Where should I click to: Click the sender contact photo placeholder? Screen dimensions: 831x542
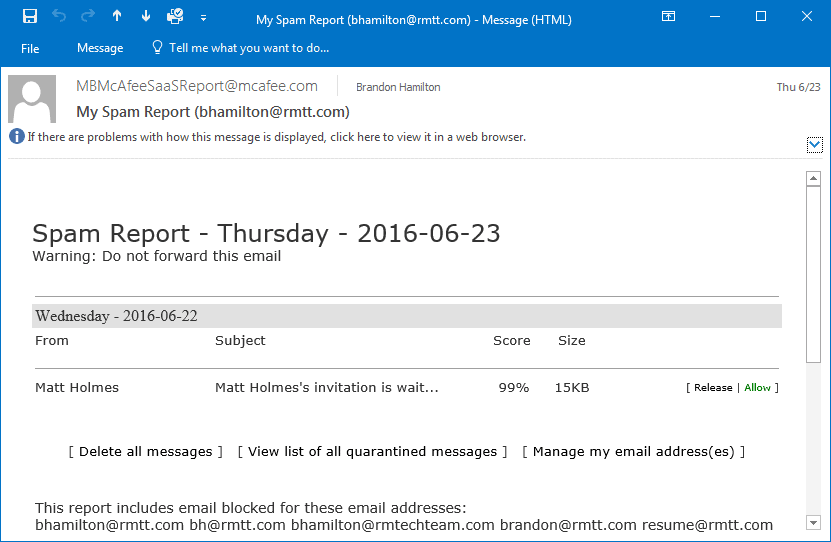[32, 99]
